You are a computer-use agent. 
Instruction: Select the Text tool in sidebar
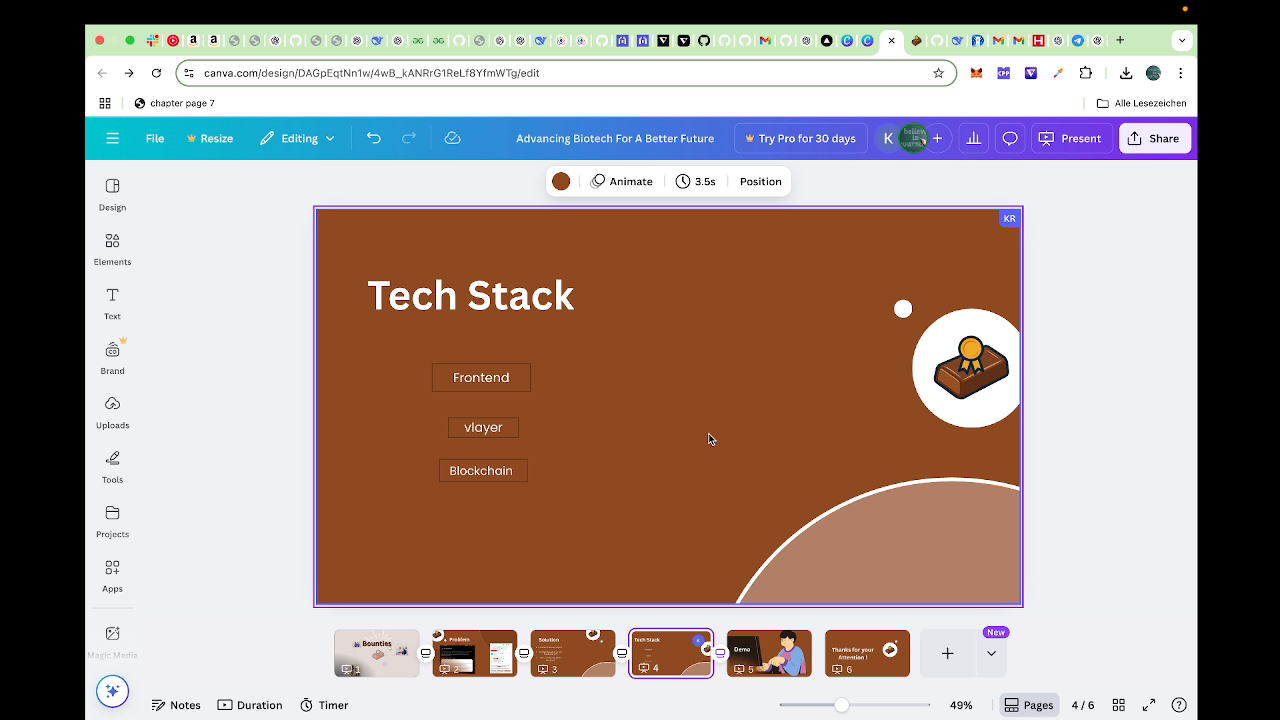112,303
